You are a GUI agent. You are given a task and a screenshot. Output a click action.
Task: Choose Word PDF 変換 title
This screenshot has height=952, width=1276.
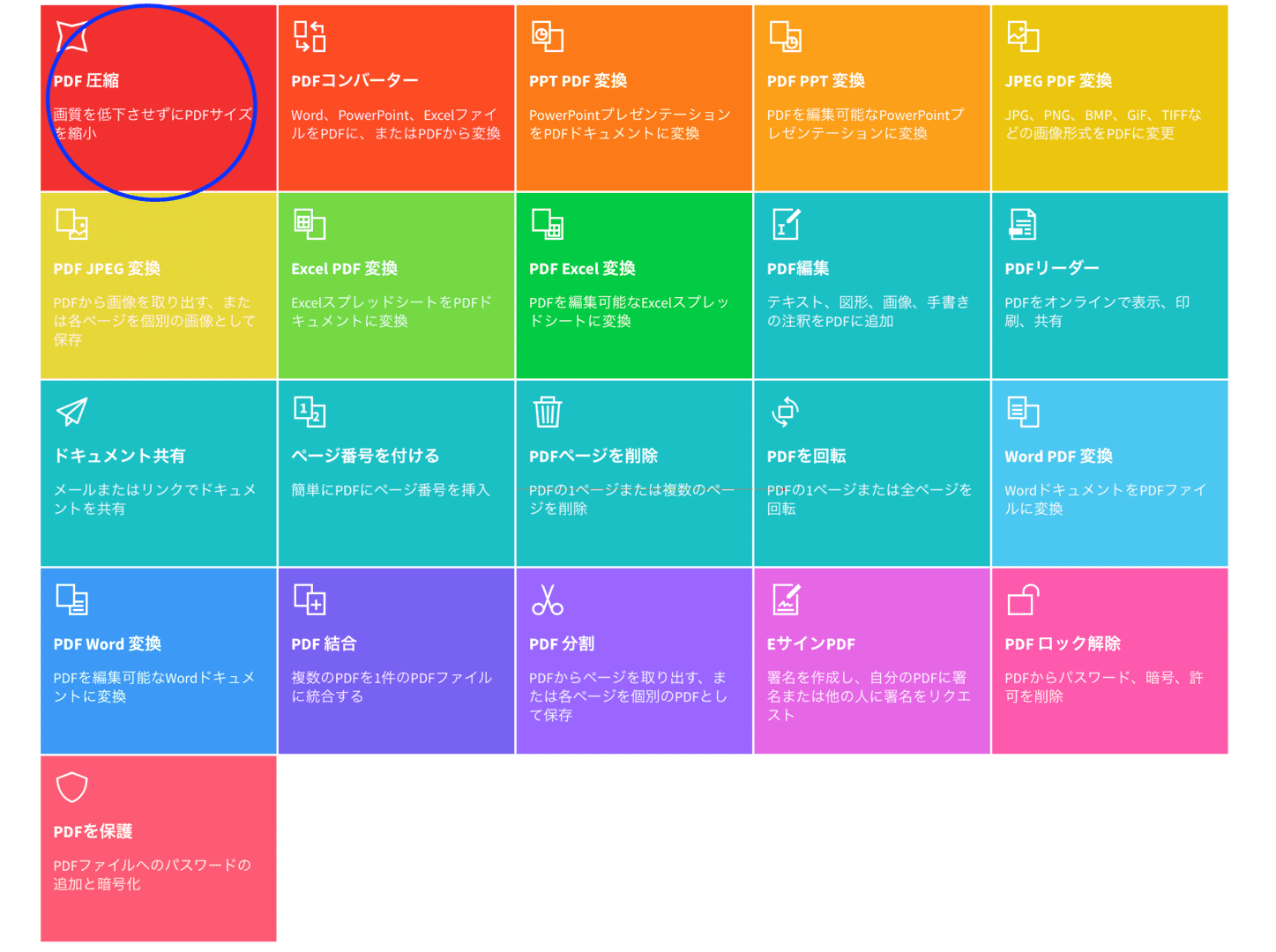pyautogui.click(x=1058, y=457)
